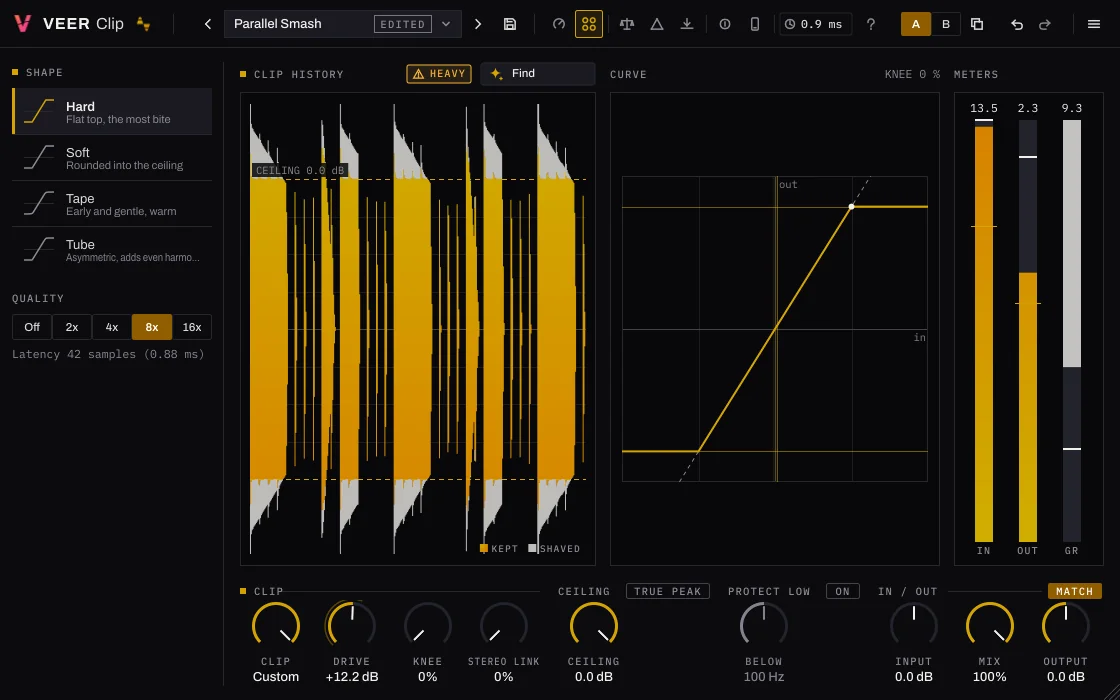Set oversampling quality to 2x
Image resolution: width=1120 pixels, height=700 pixels.
click(72, 327)
